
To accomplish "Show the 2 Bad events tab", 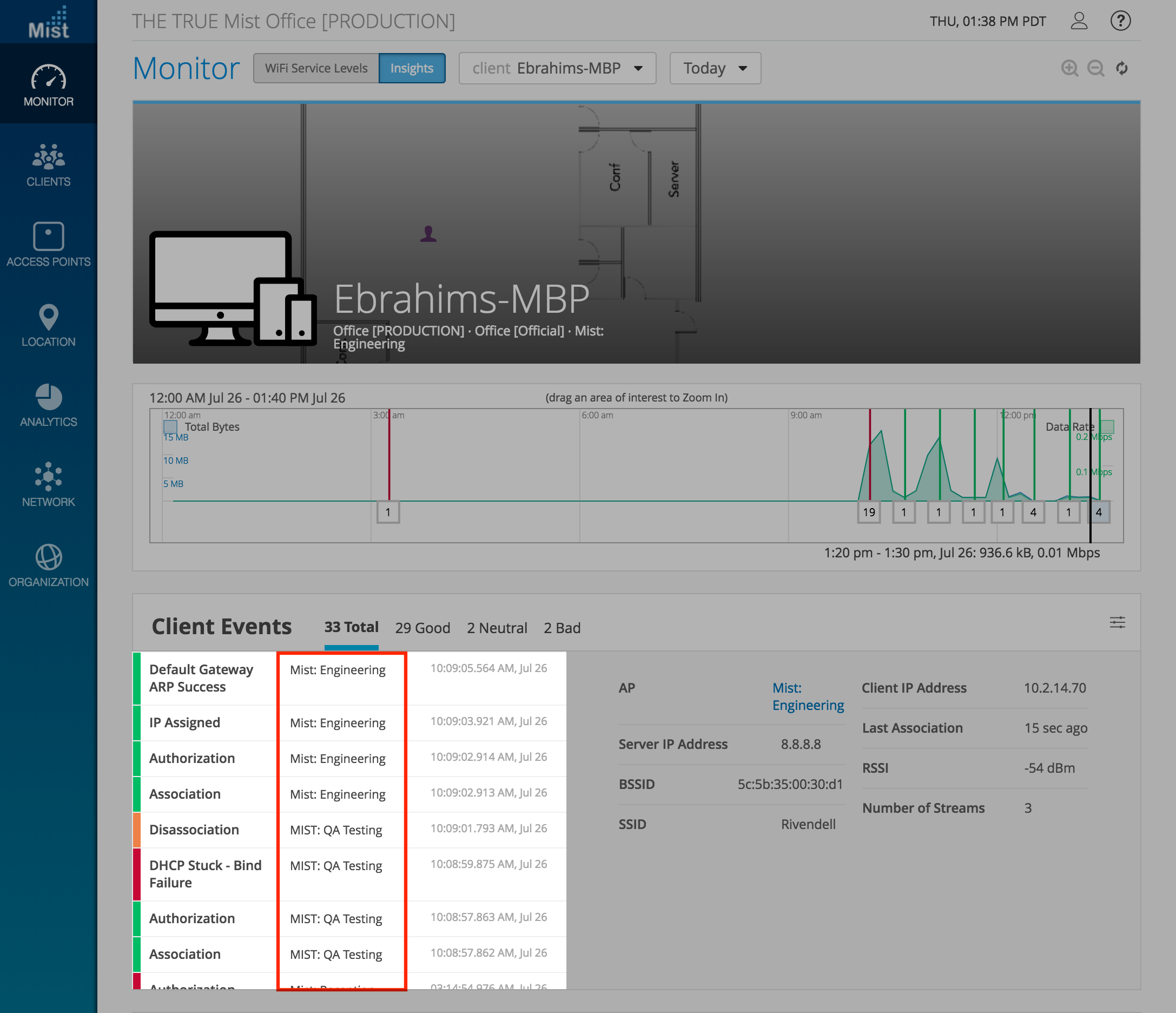I will (x=562, y=628).
